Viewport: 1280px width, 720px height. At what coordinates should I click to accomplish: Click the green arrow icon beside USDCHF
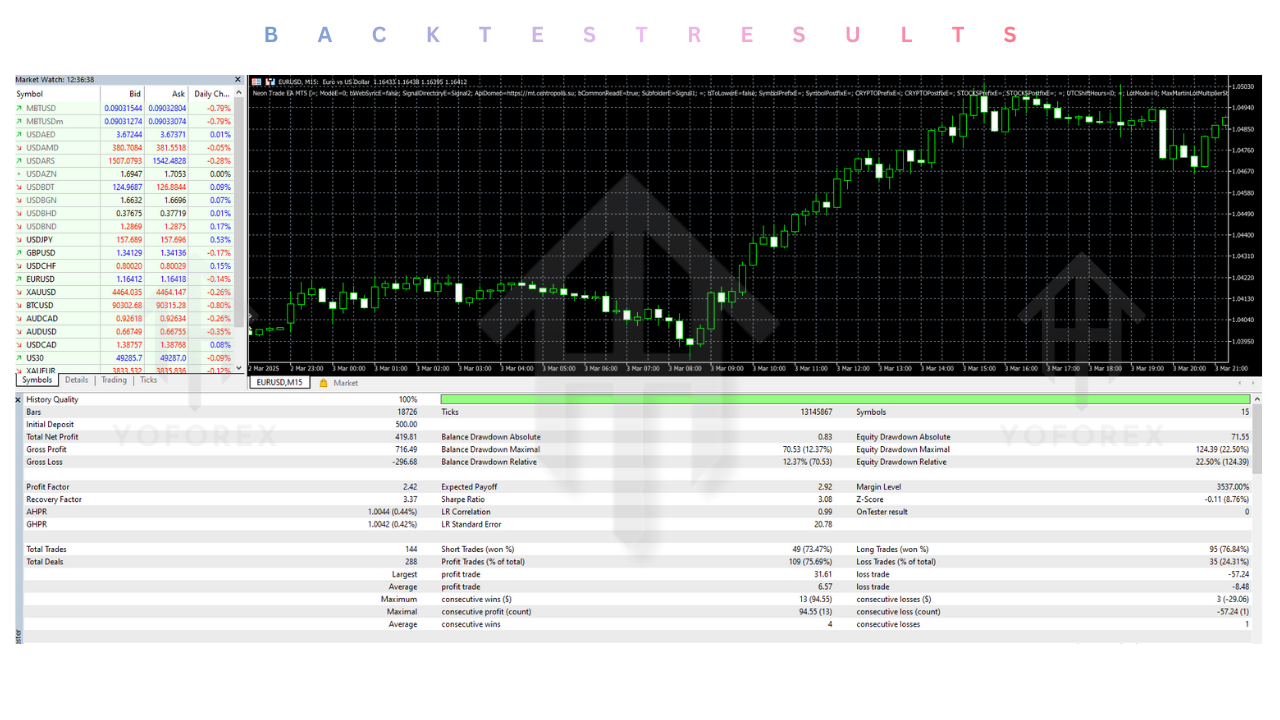coord(17,265)
